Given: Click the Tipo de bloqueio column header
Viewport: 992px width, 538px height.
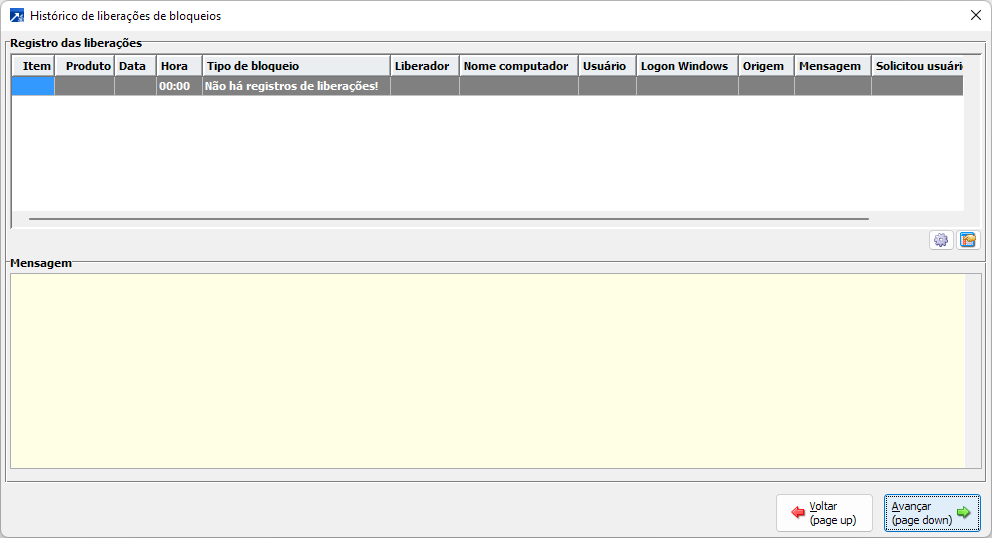Looking at the screenshot, I should pos(296,66).
